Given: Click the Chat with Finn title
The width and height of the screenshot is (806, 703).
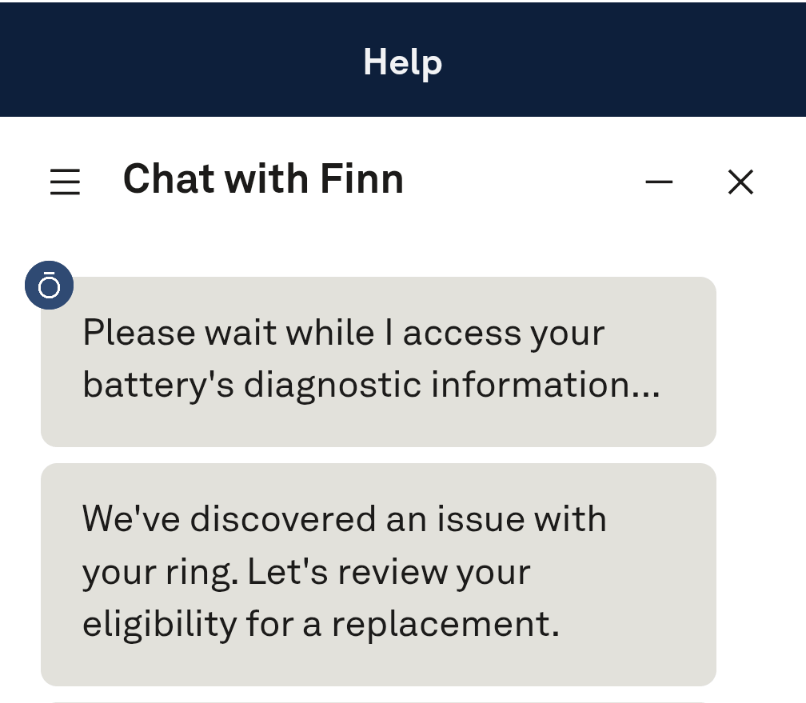Looking at the screenshot, I should 262,178.
